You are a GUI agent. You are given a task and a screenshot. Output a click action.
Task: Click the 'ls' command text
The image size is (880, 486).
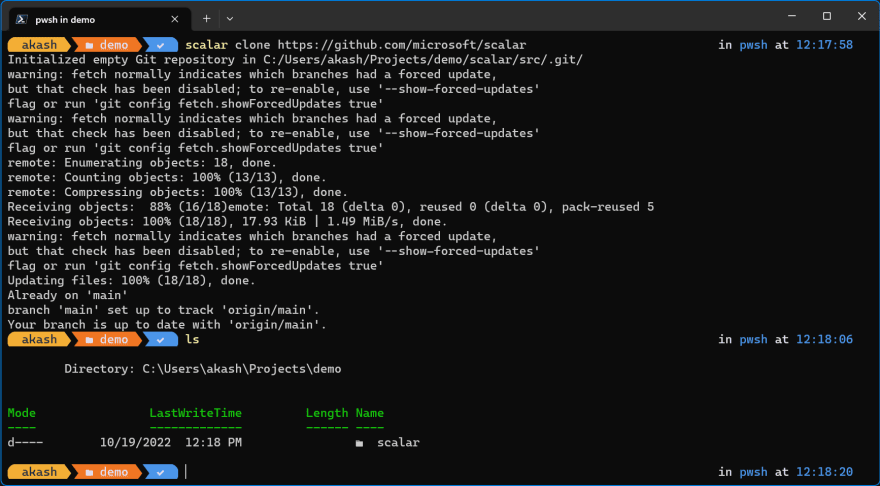[192, 340]
